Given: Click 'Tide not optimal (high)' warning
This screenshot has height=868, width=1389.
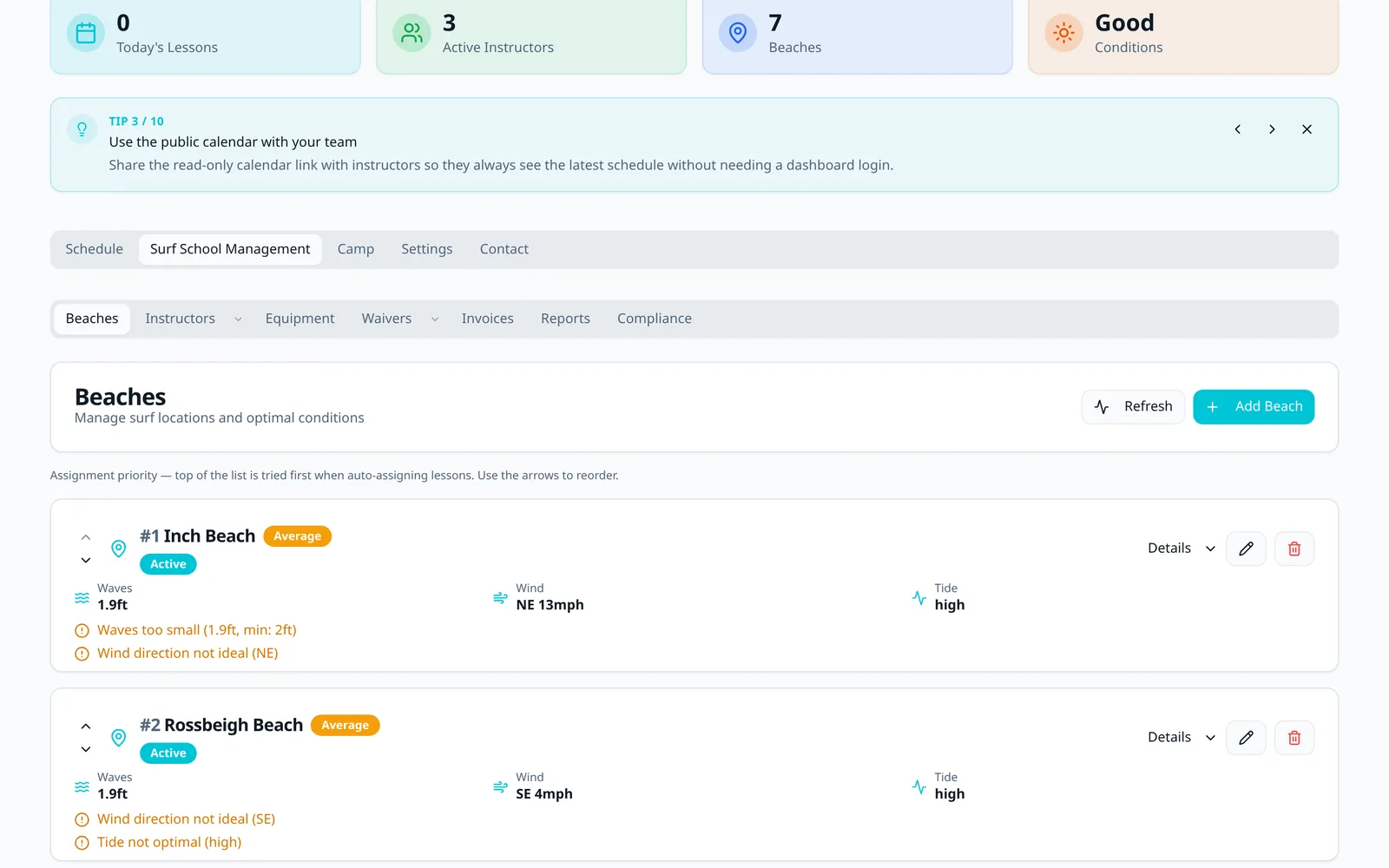Looking at the screenshot, I should click(169, 843).
